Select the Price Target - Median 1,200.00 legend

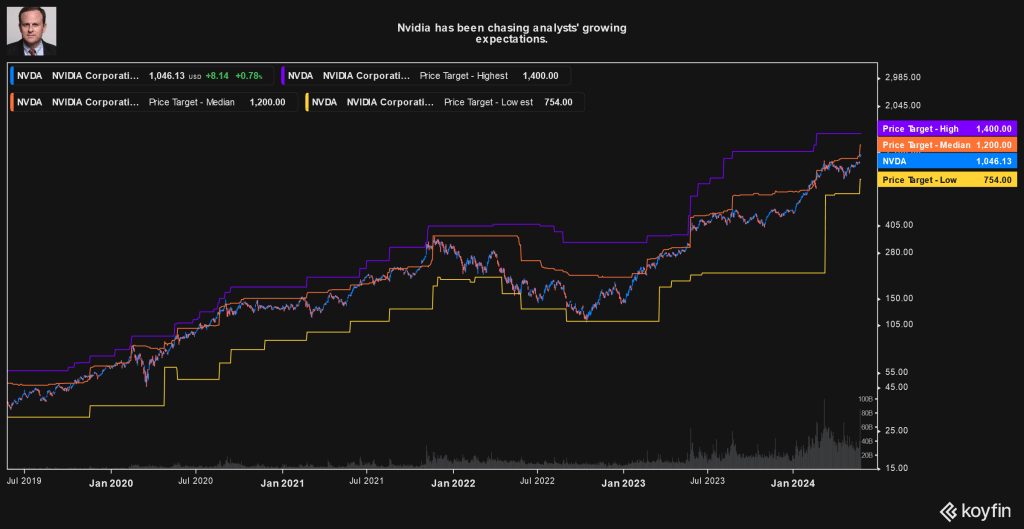click(150, 102)
